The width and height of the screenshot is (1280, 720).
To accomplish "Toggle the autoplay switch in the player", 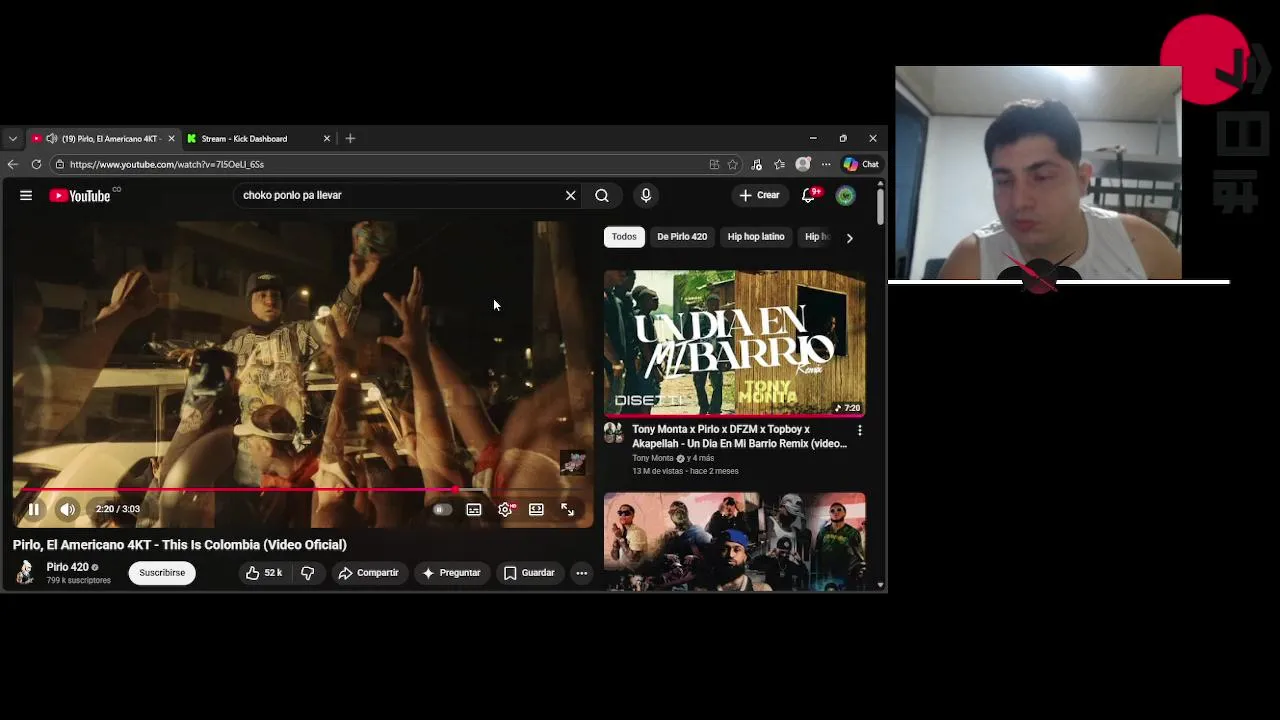I will [442, 509].
